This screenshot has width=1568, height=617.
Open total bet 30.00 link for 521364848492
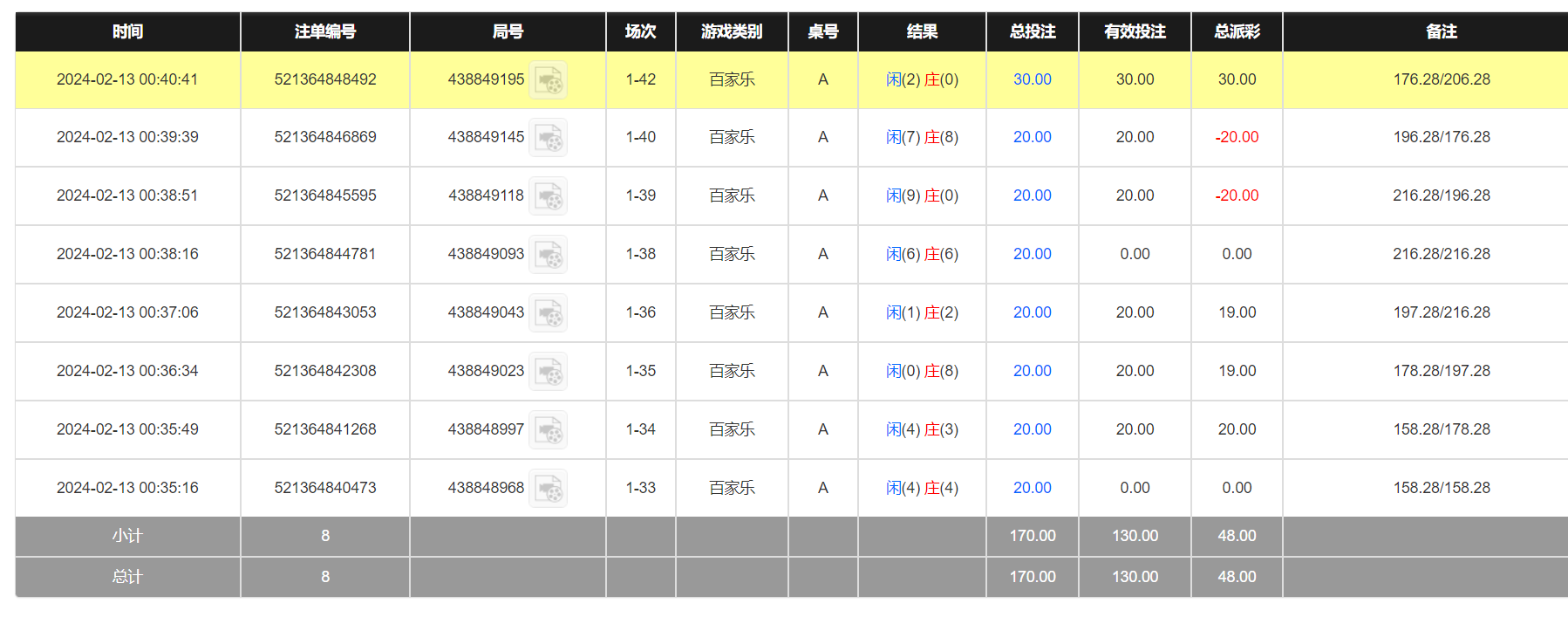click(1032, 79)
